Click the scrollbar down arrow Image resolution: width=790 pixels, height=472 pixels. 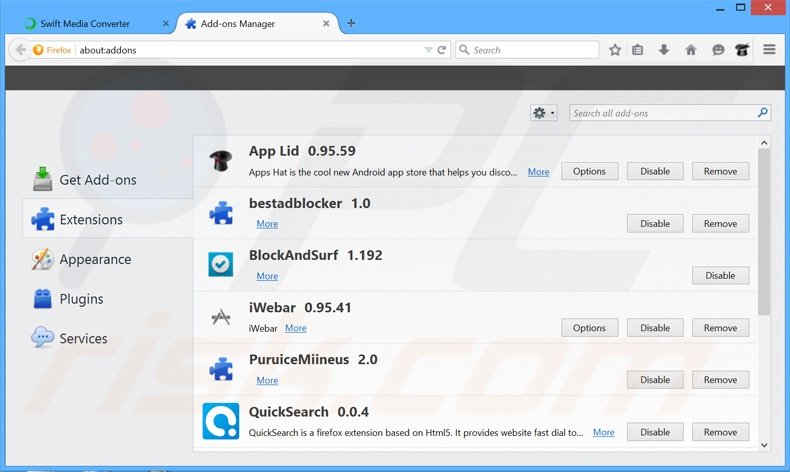click(x=764, y=445)
